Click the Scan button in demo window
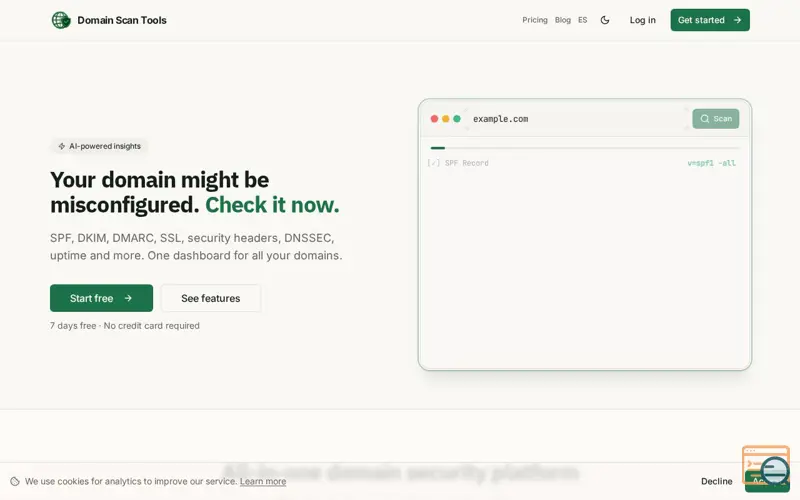The width and height of the screenshot is (800, 500). tap(715, 119)
